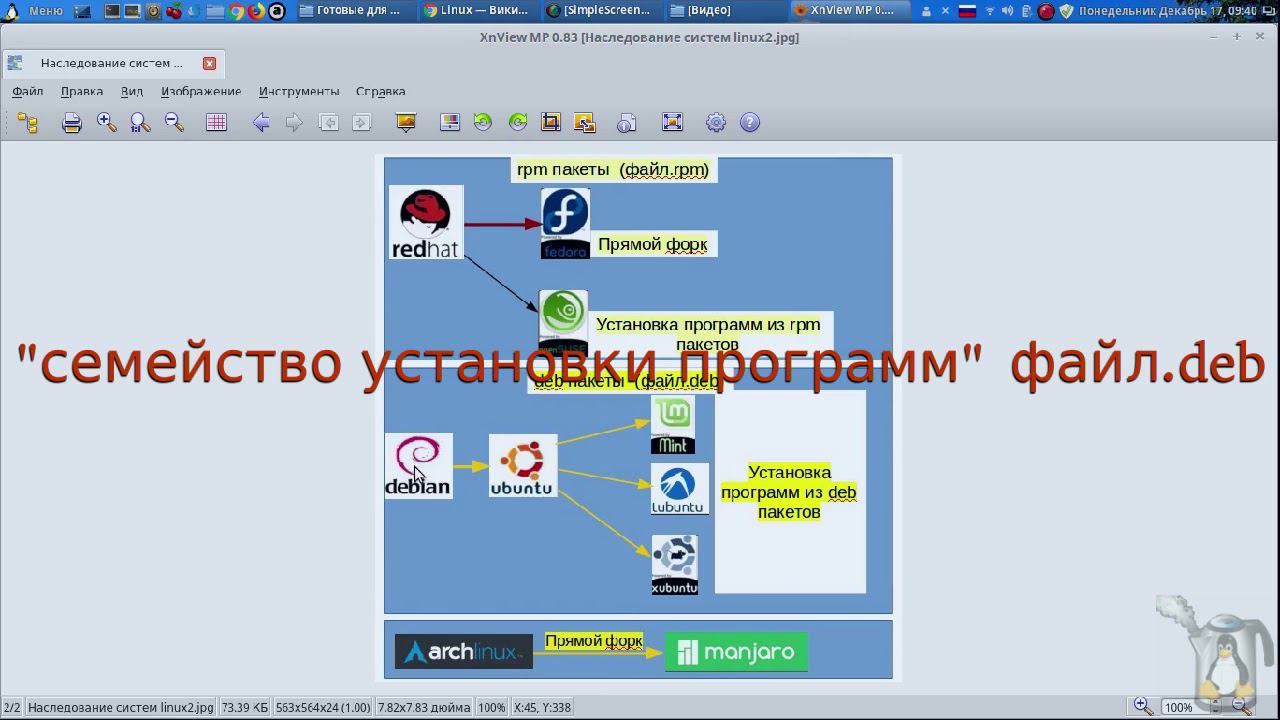Click the status bar zoom-in magnifier

1142,707
